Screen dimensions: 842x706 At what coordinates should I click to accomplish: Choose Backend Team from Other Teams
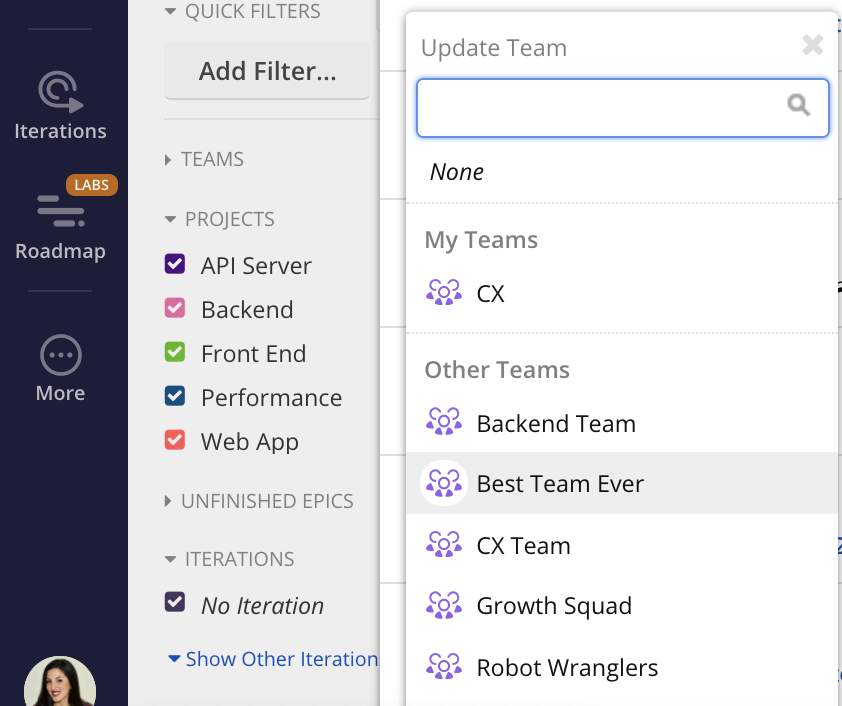pos(621,423)
